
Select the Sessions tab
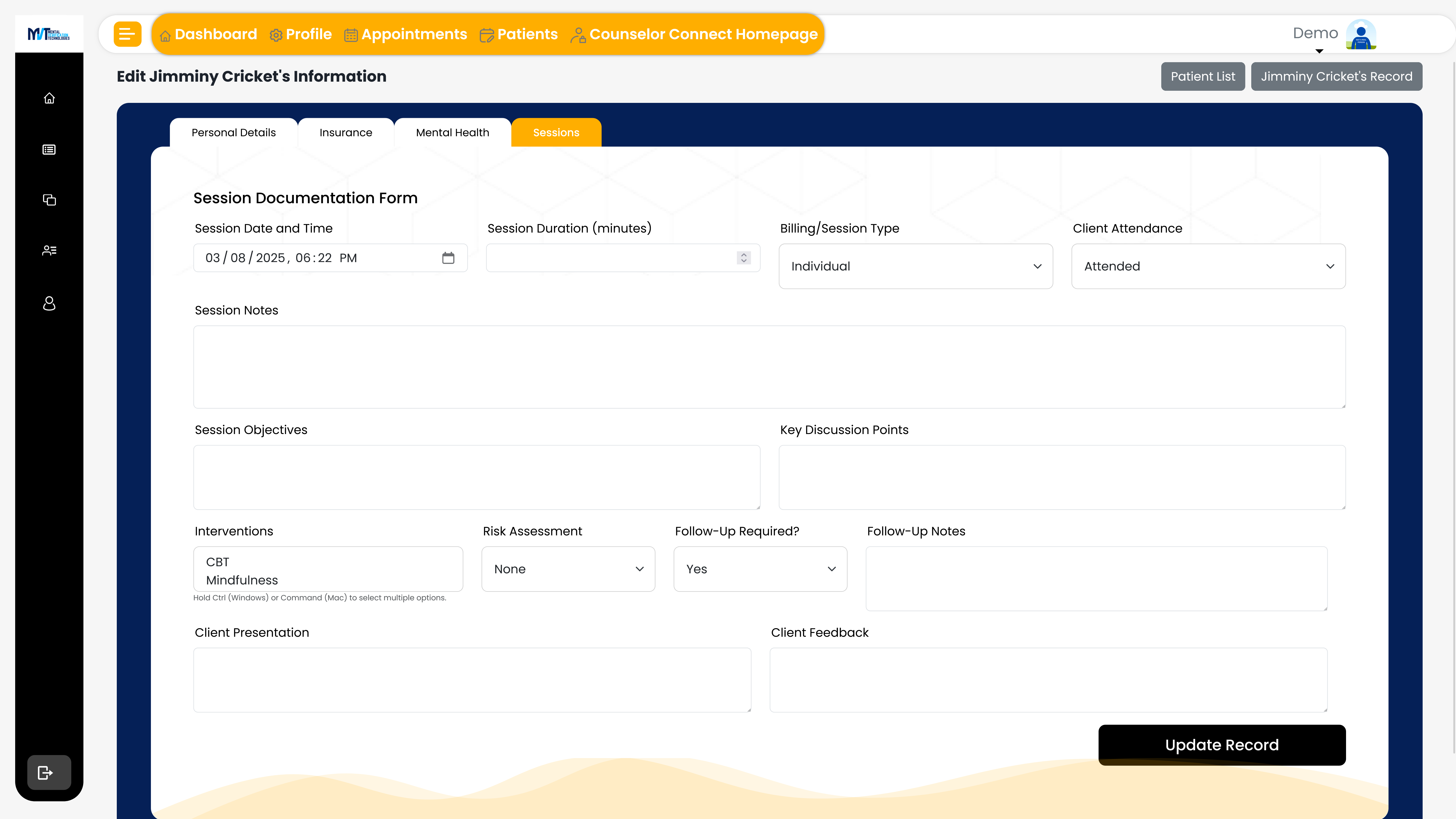(556, 132)
